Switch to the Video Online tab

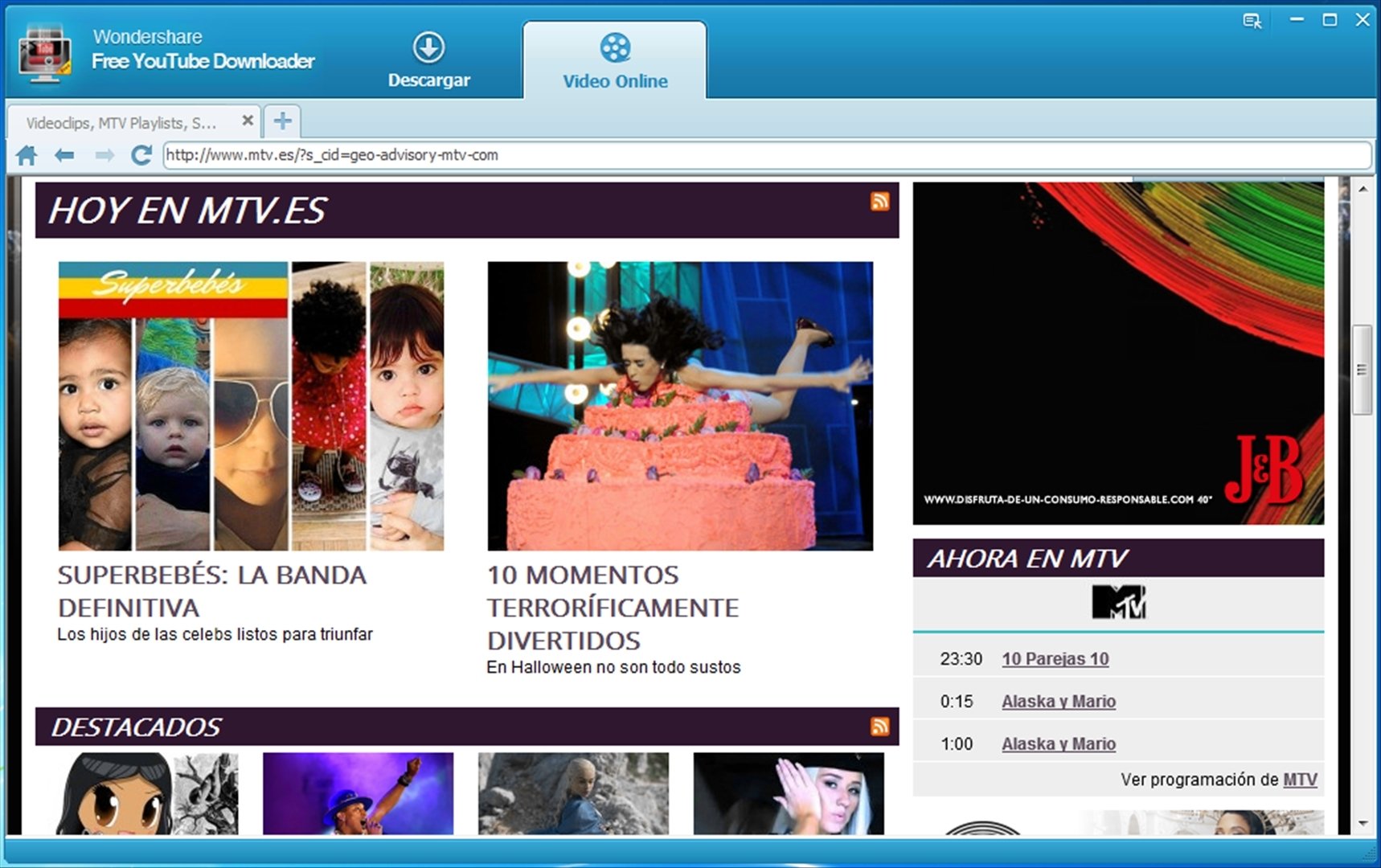pyautogui.click(x=615, y=61)
